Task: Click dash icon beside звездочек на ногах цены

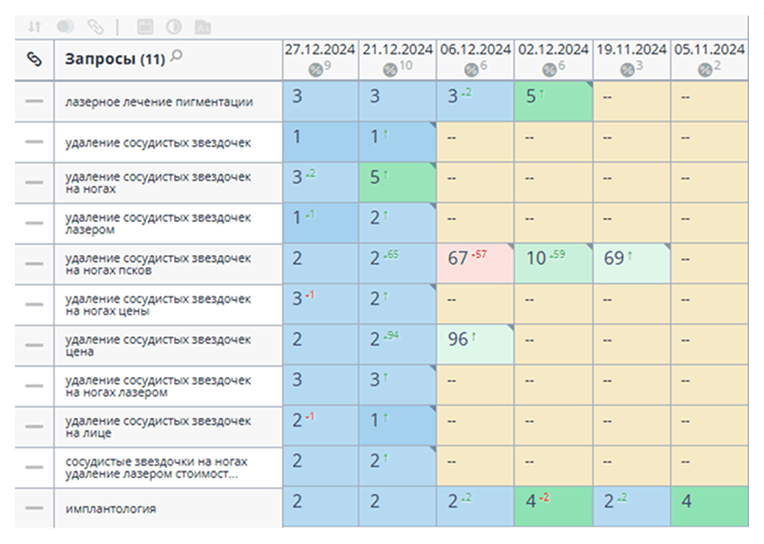Action: (x=34, y=304)
